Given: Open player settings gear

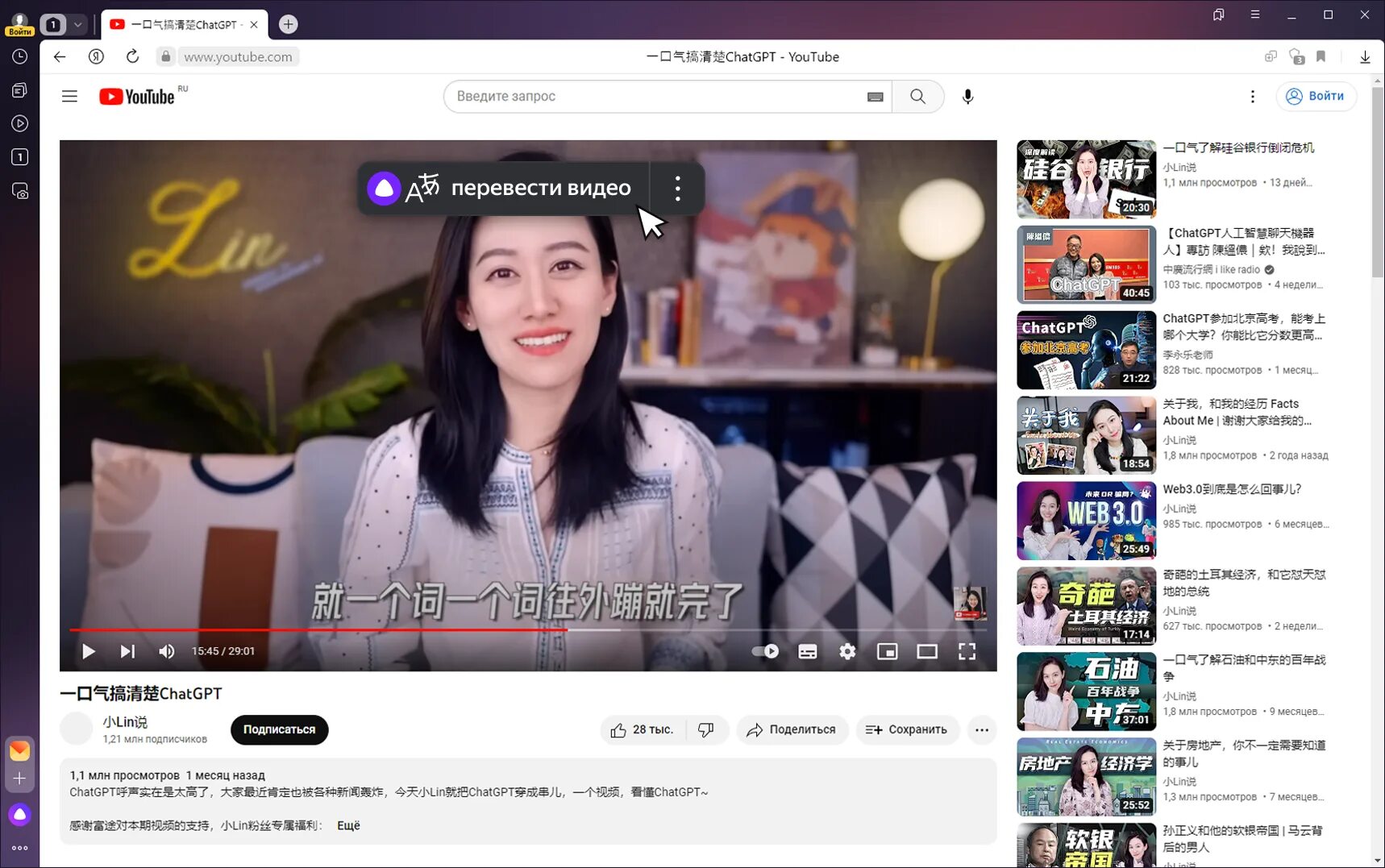Looking at the screenshot, I should coord(847,651).
